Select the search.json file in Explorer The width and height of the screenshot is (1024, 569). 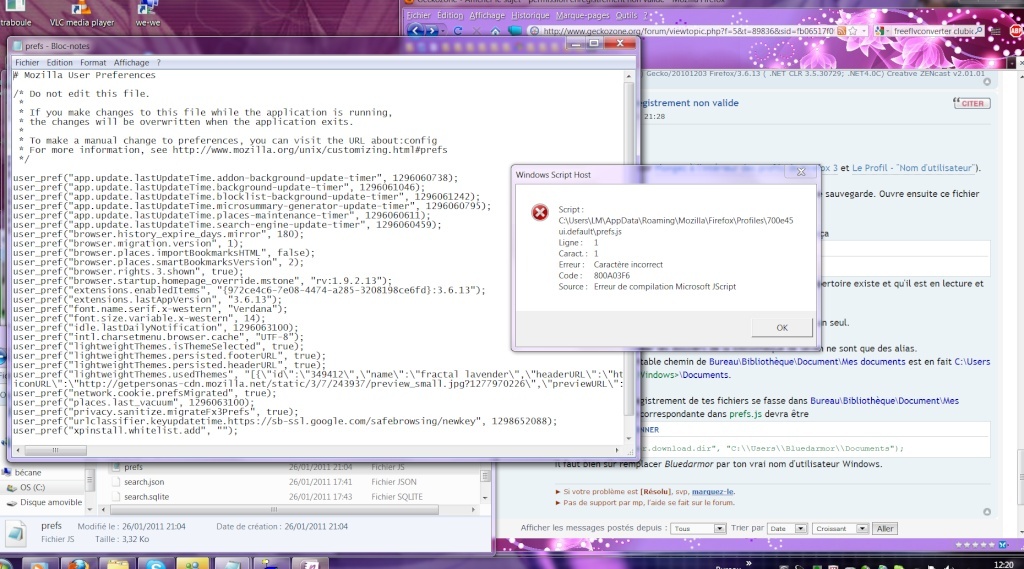(144, 482)
